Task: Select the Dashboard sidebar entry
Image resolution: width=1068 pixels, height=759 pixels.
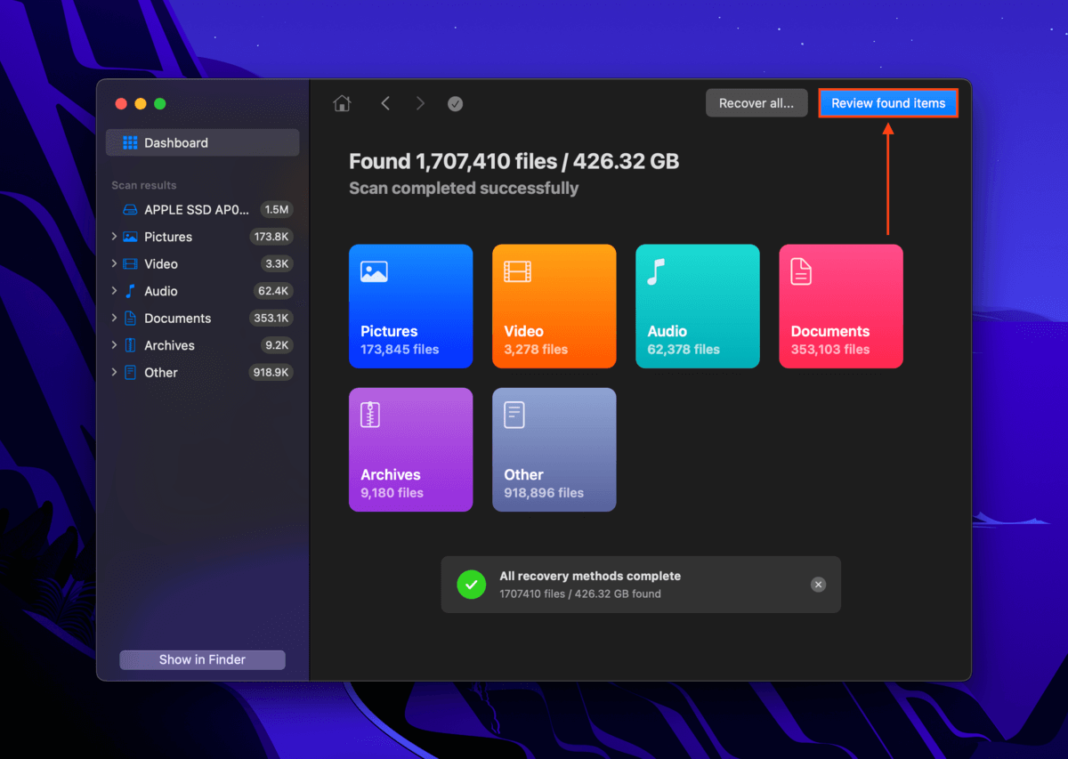Action: click(x=202, y=142)
